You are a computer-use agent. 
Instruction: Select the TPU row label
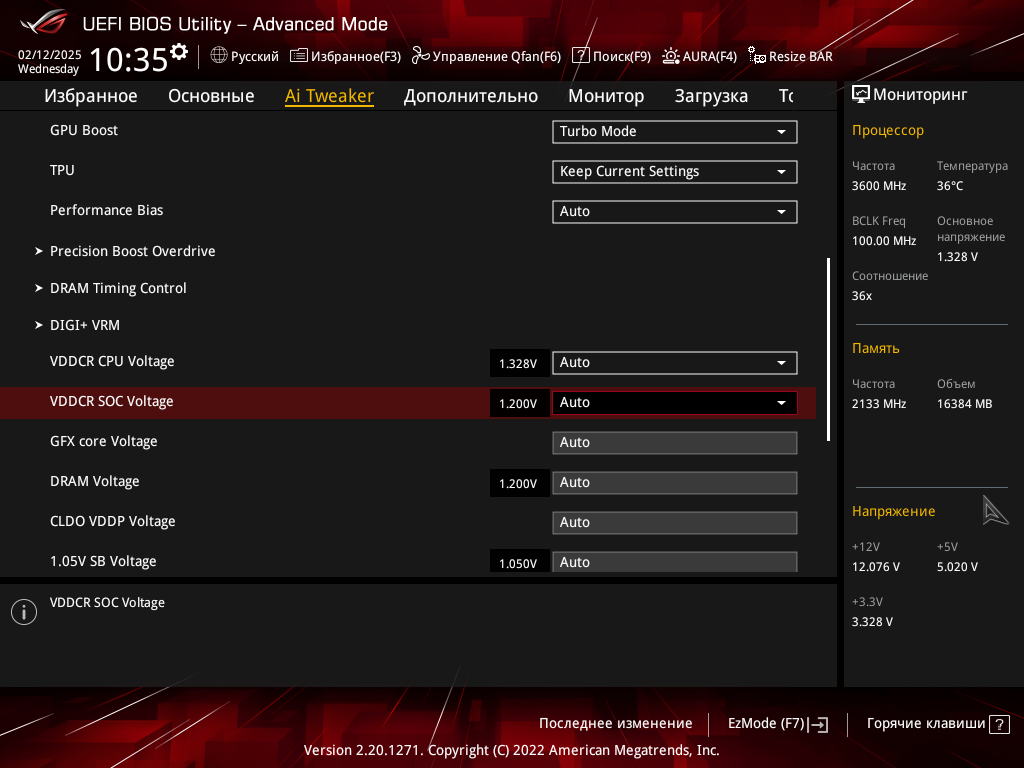62,170
